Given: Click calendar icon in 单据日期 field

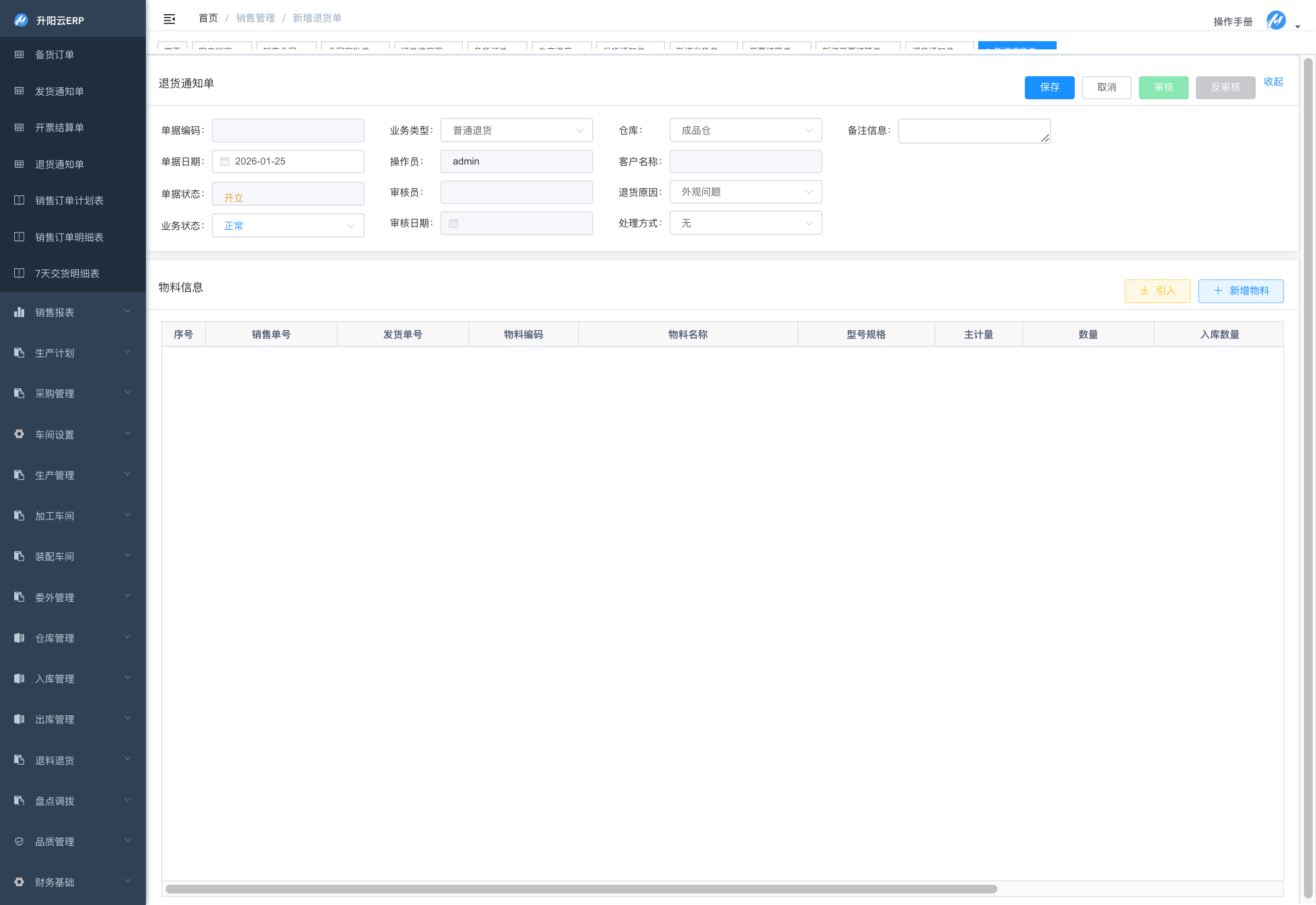Looking at the screenshot, I should [225, 162].
